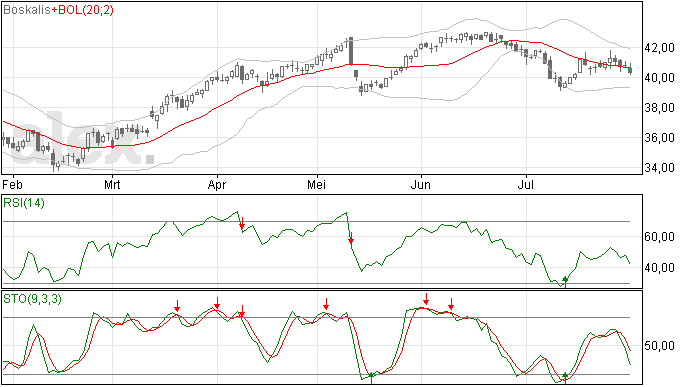Viewport: 690px width, 387px height.
Task: Click the 60,00 value on RSI axis
Action: (x=659, y=237)
